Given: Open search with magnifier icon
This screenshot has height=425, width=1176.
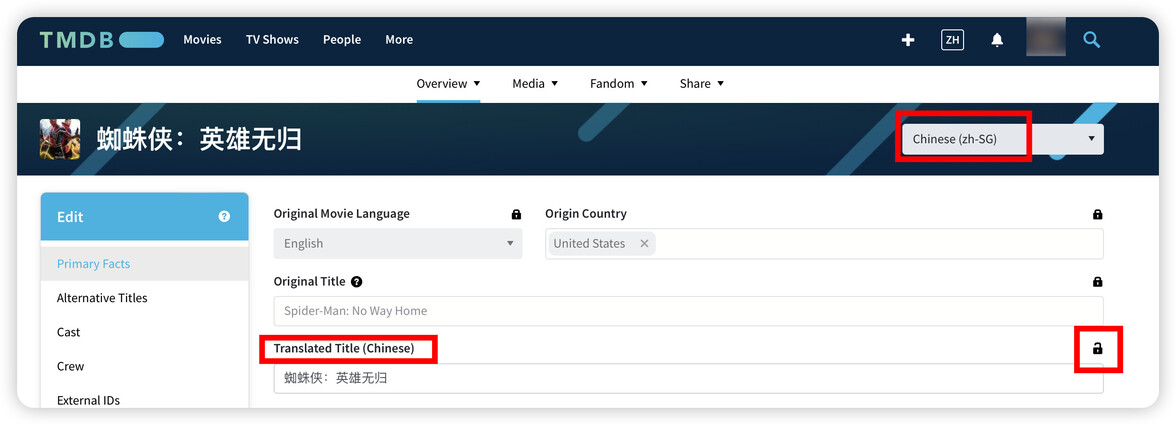Looking at the screenshot, I should point(1091,39).
